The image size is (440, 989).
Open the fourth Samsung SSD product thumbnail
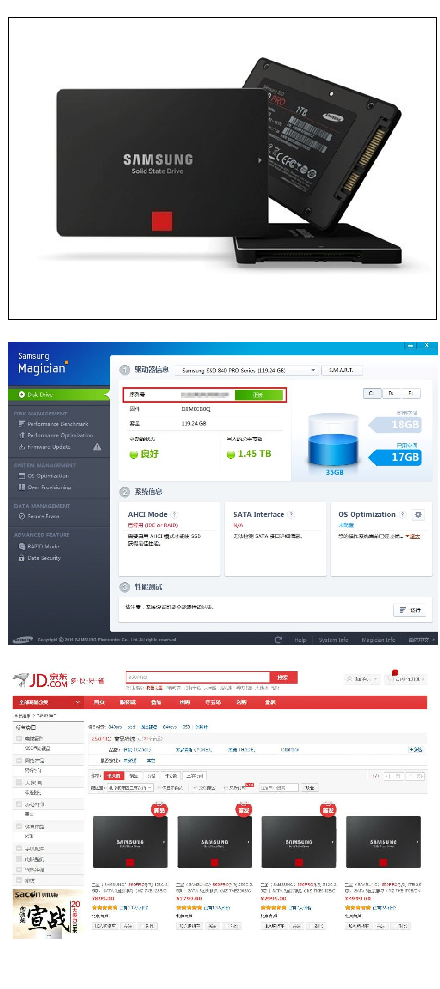(x=383, y=841)
